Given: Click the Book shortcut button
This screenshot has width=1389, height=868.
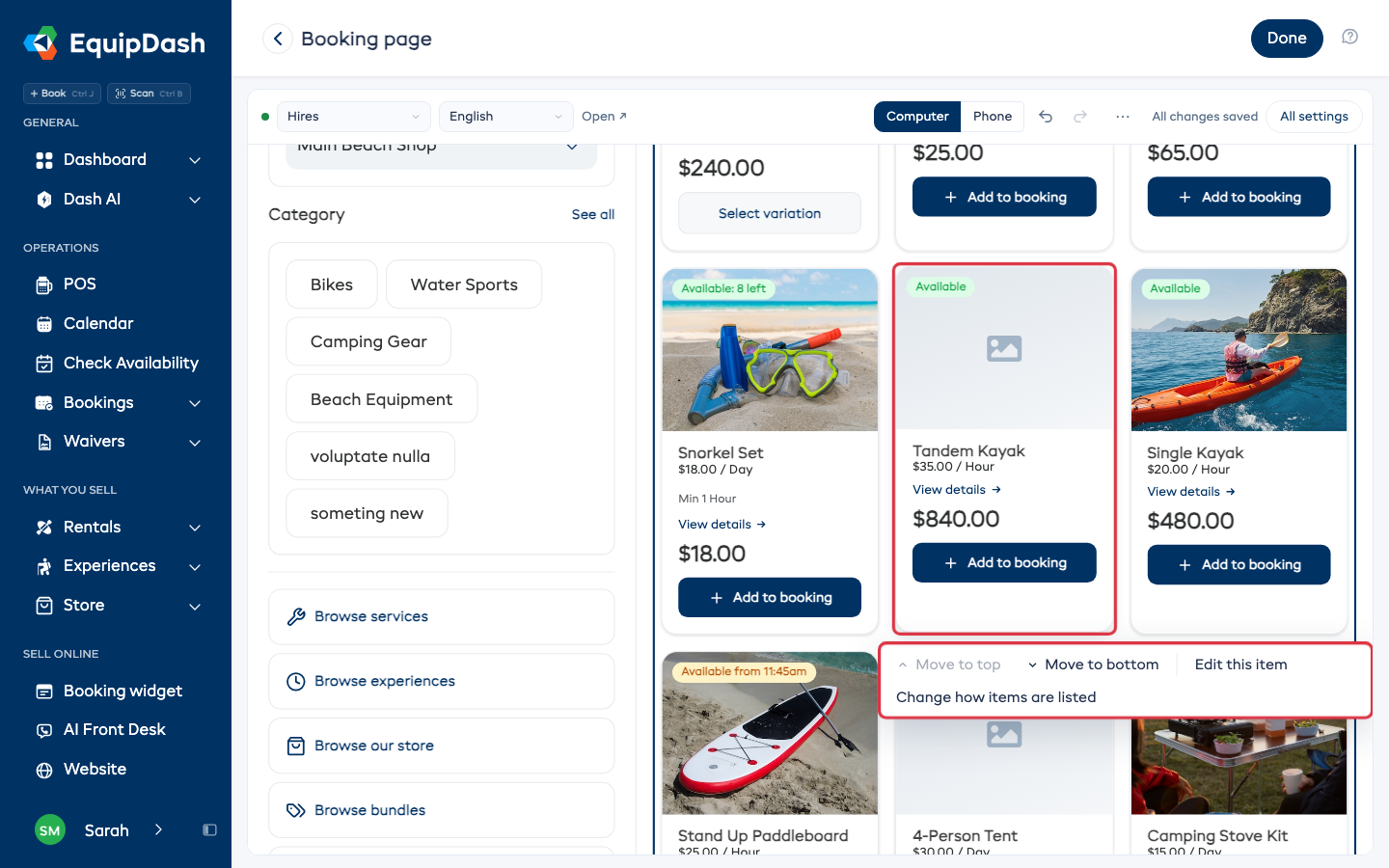Looking at the screenshot, I should pyautogui.click(x=62, y=94).
